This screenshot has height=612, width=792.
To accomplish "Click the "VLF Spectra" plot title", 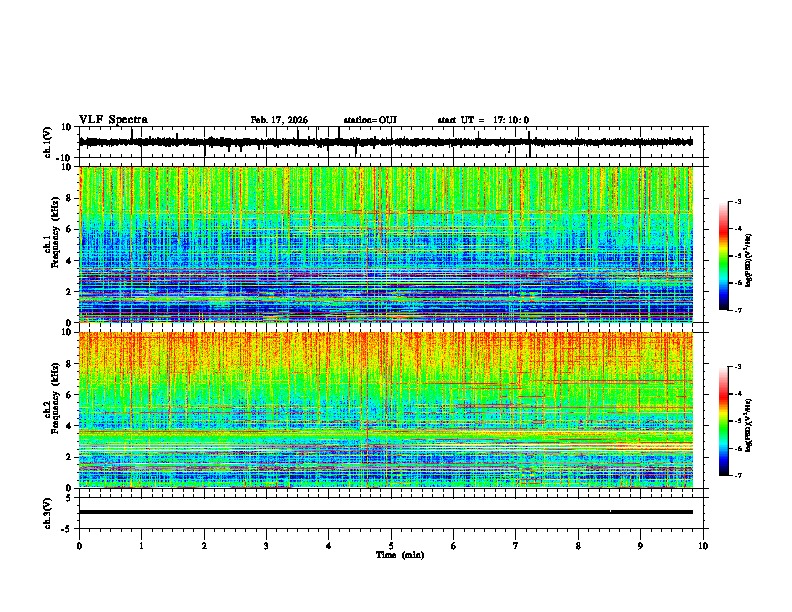I will [x=113, y=120].
